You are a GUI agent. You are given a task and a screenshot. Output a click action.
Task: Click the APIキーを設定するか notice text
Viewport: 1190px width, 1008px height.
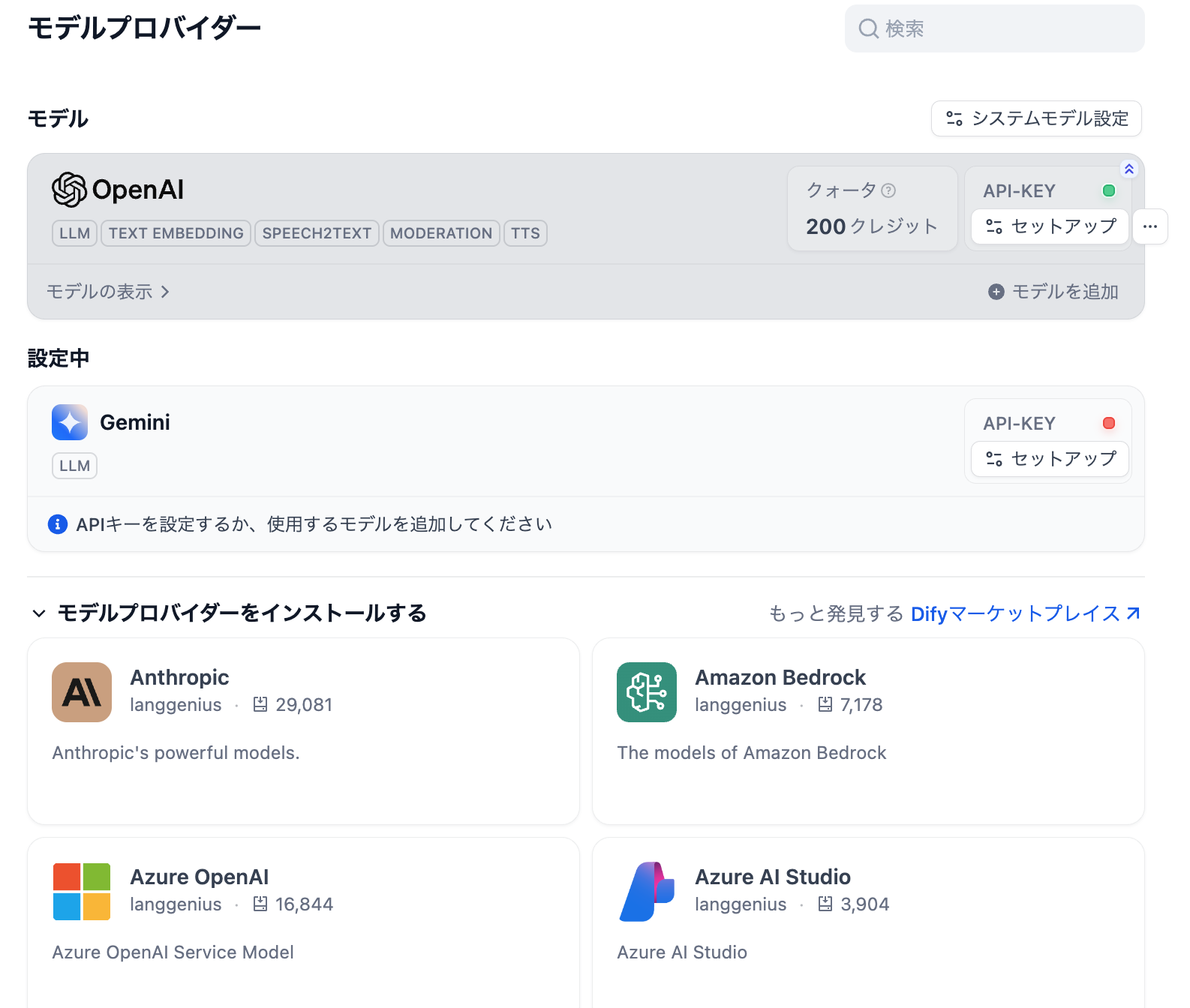[x=314, y=523]
